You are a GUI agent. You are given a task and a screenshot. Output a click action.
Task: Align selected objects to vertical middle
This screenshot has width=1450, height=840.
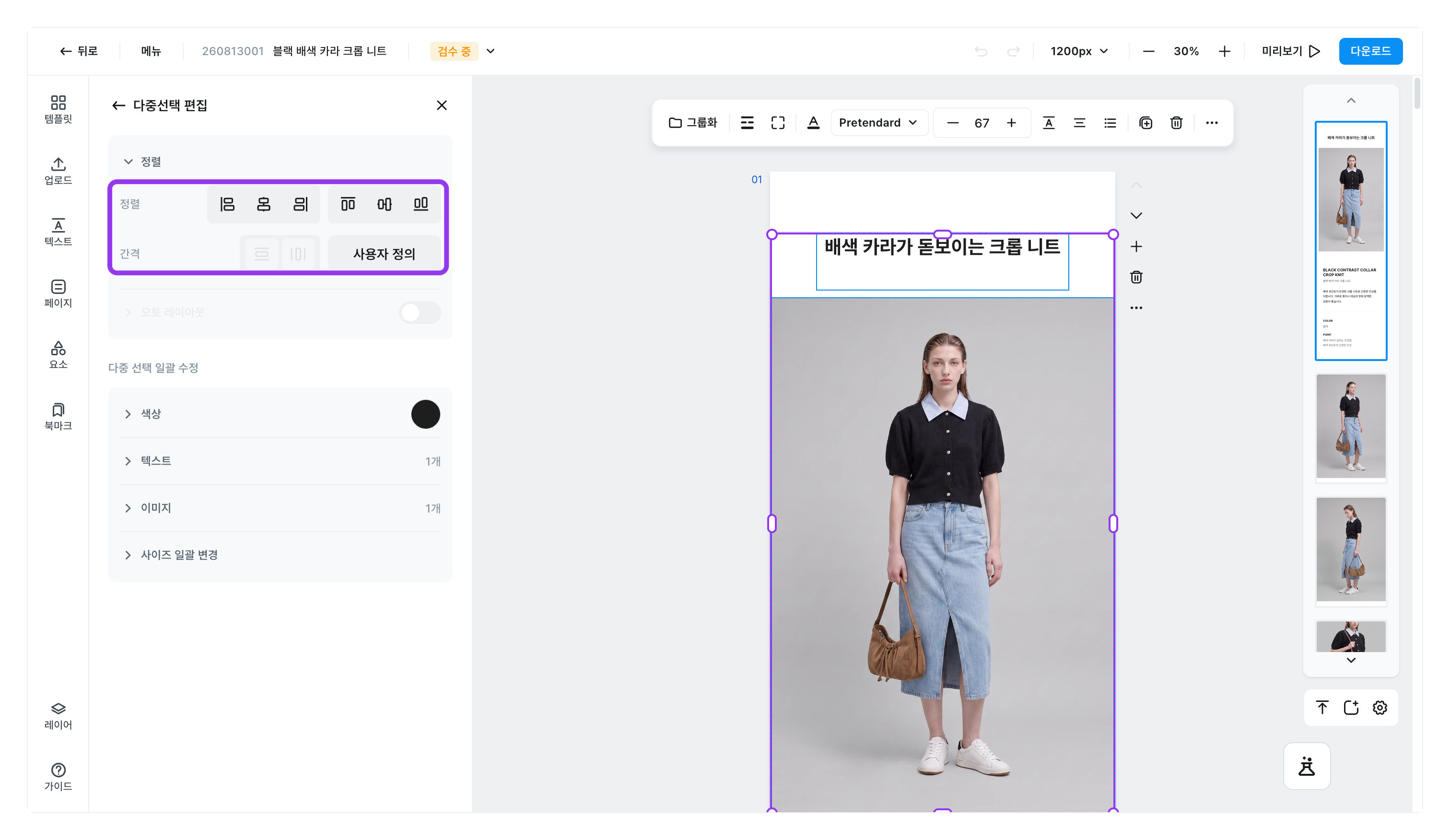[385, 204]
